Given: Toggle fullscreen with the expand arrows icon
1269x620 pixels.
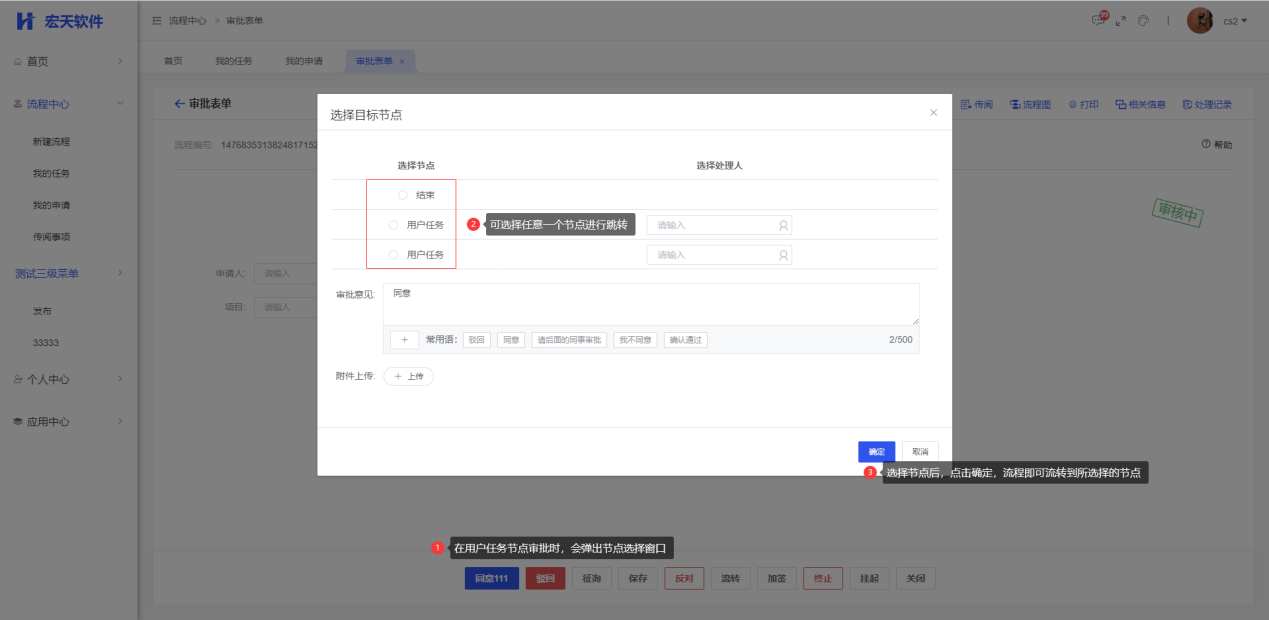Looking at the screenshot, I should click(1121, 20).
